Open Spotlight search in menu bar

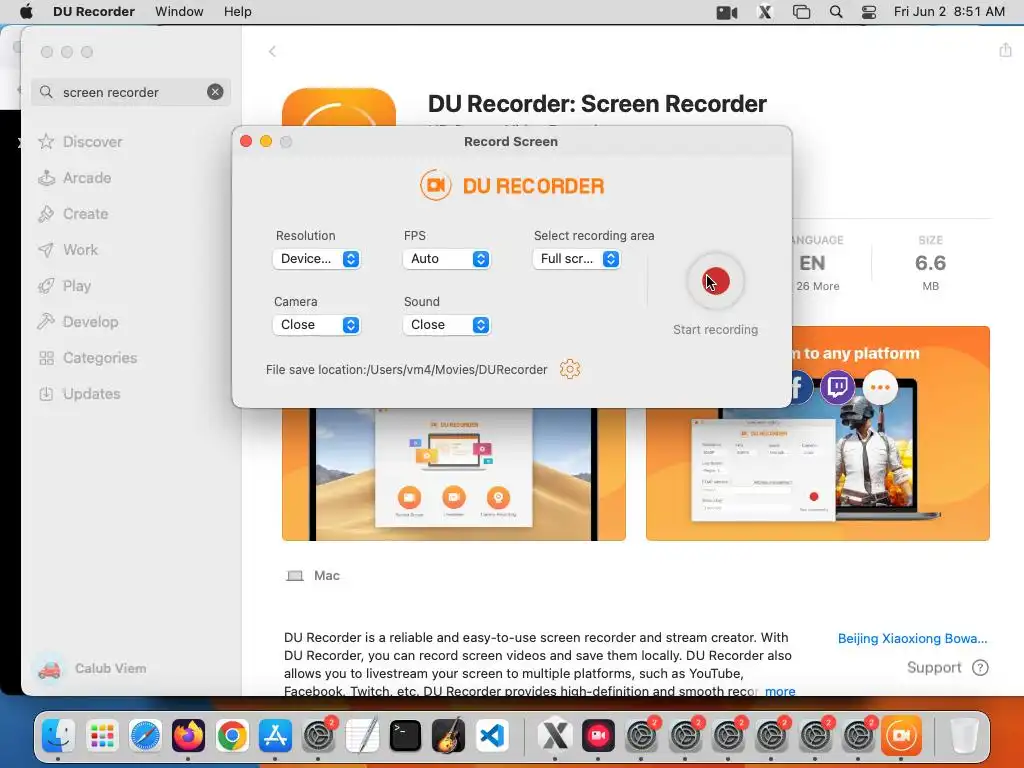(836, 12)
